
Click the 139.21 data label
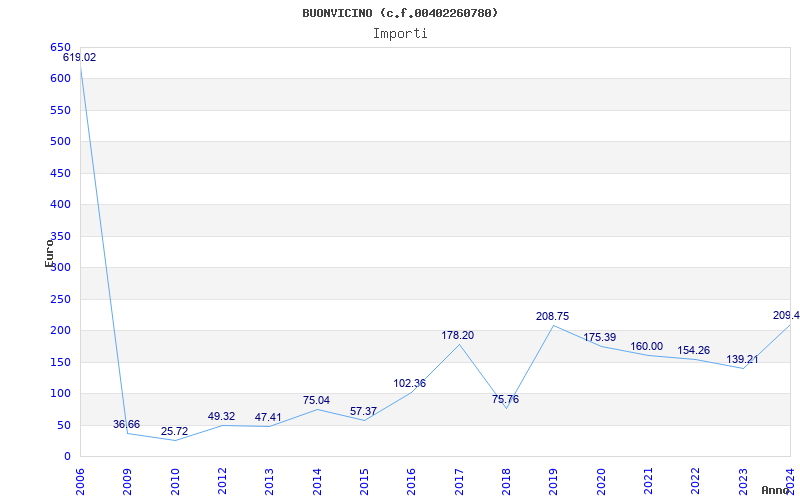(x=742, y=360)
